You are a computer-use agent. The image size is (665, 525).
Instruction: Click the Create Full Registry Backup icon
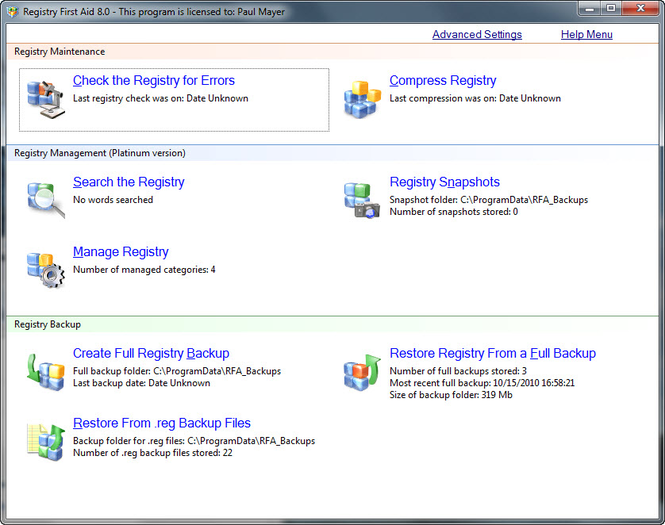46,372
